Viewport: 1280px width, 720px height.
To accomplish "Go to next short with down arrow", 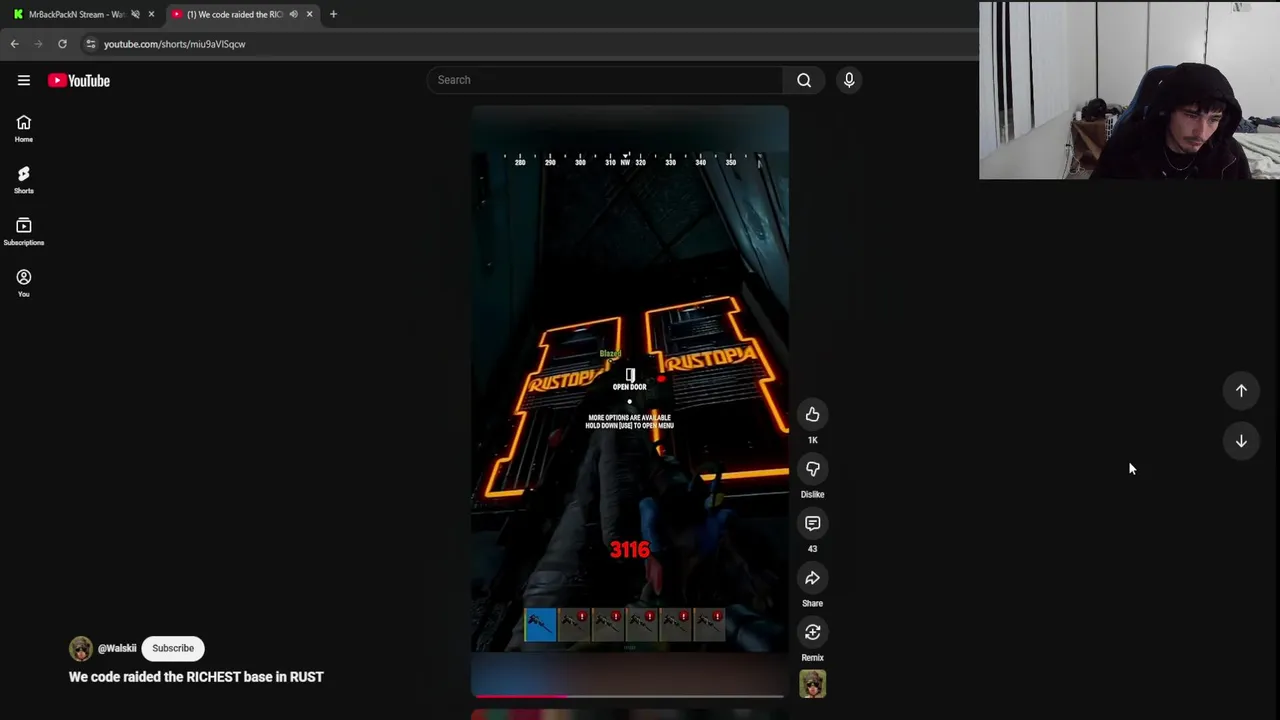I will click(1241, 441).
